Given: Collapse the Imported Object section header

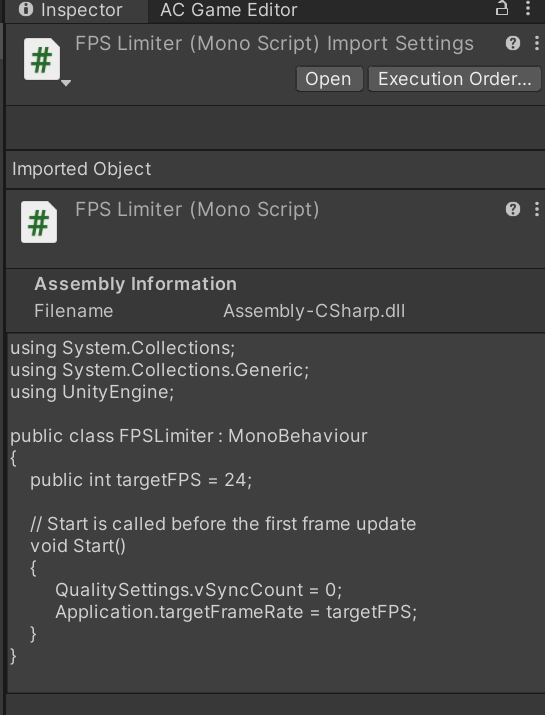Looking at the screenshot, I should (275, 169).
